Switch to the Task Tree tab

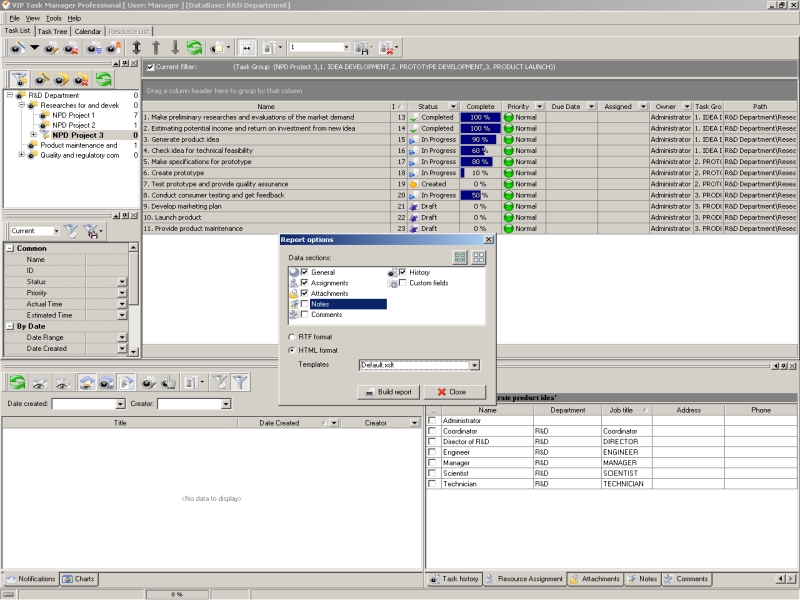coord(53,32)
